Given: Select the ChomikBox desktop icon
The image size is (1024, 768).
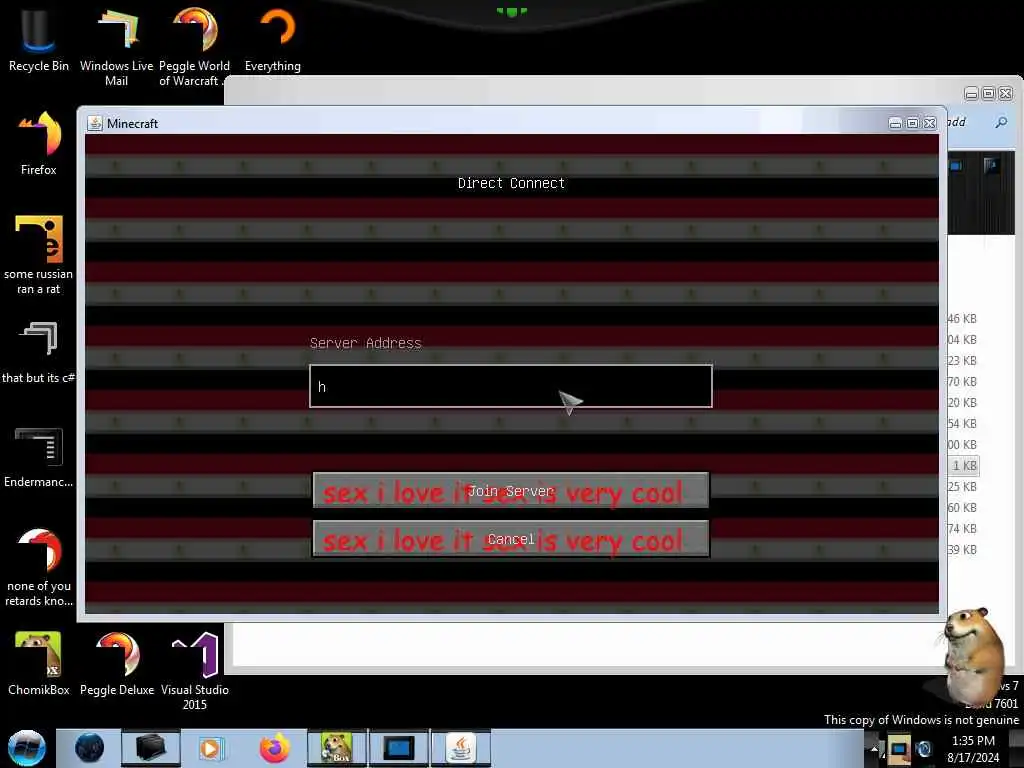Looking at the screenshot, I should click(39, 664).
